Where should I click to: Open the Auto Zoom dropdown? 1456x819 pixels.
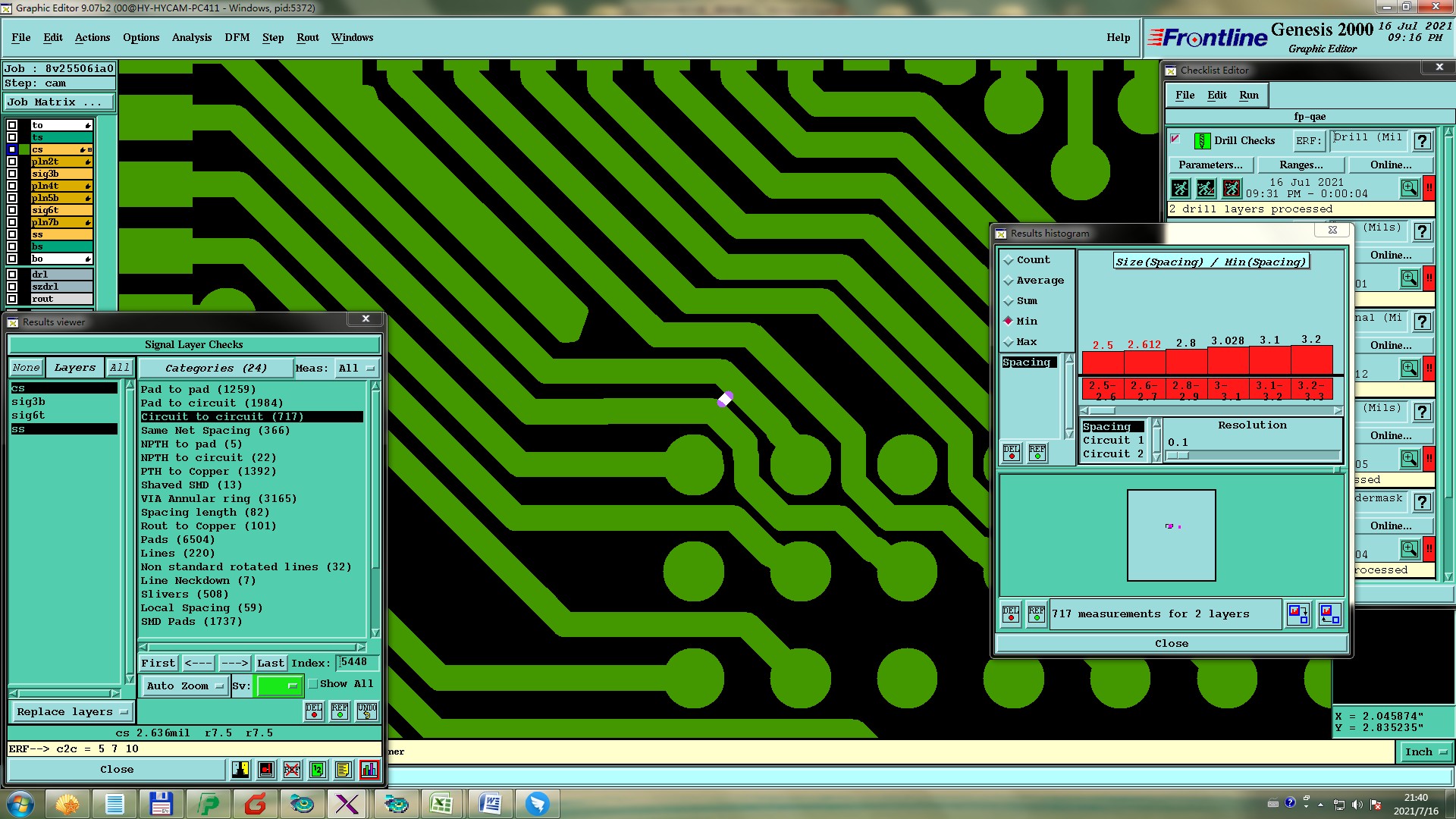185,686
